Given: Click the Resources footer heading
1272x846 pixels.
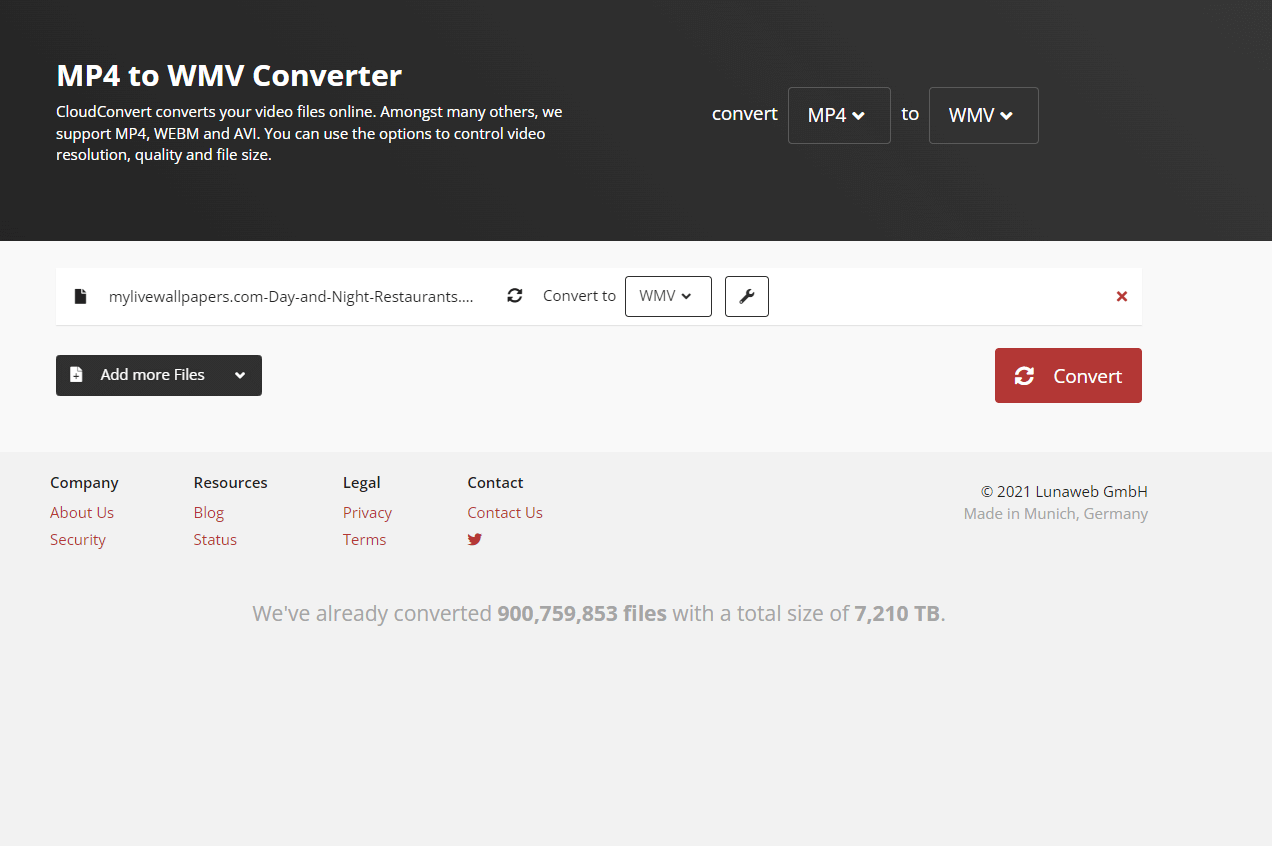Looking at the screenshot, I should coord(231,482).
